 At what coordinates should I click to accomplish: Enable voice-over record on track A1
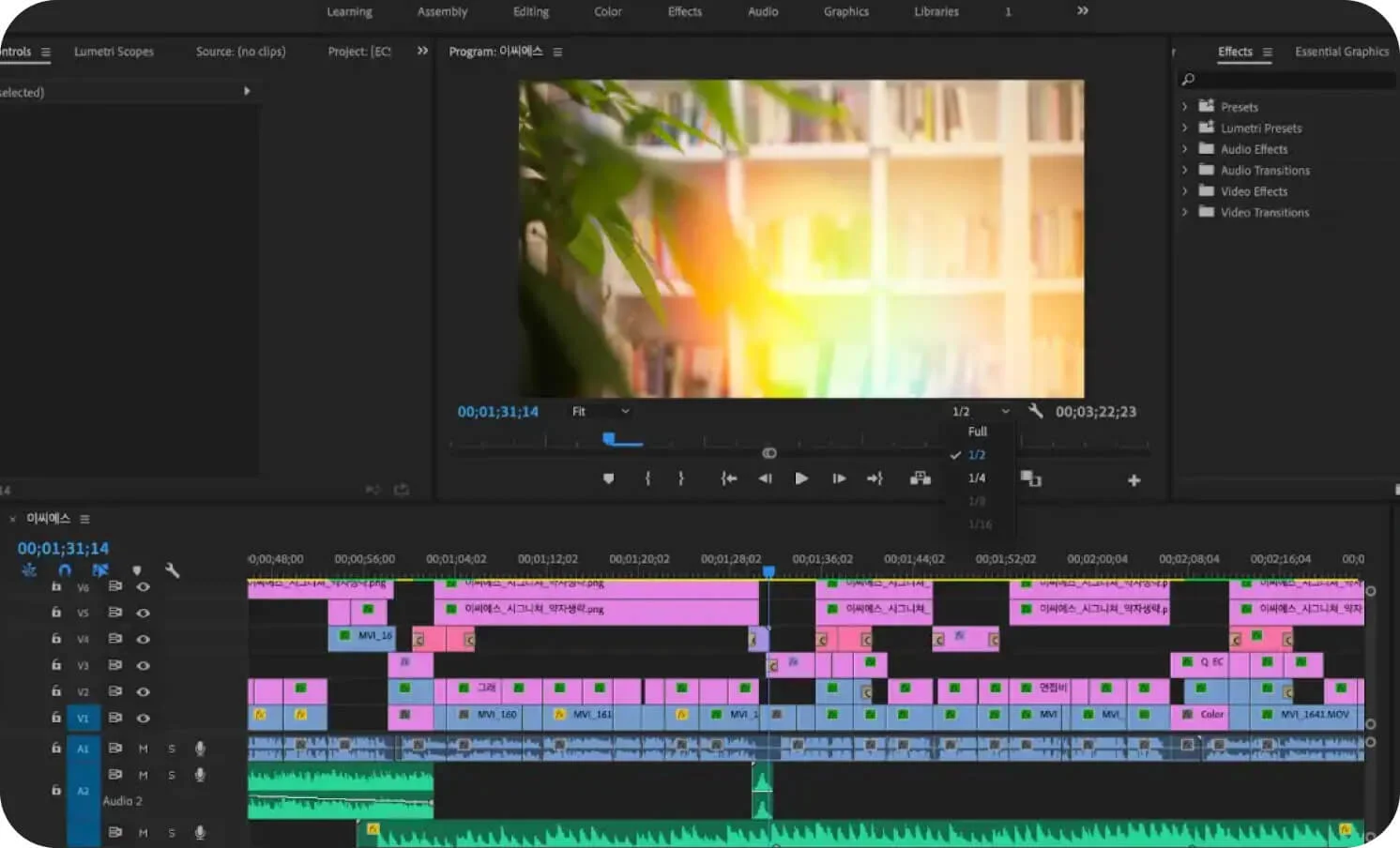coord(200,748)
